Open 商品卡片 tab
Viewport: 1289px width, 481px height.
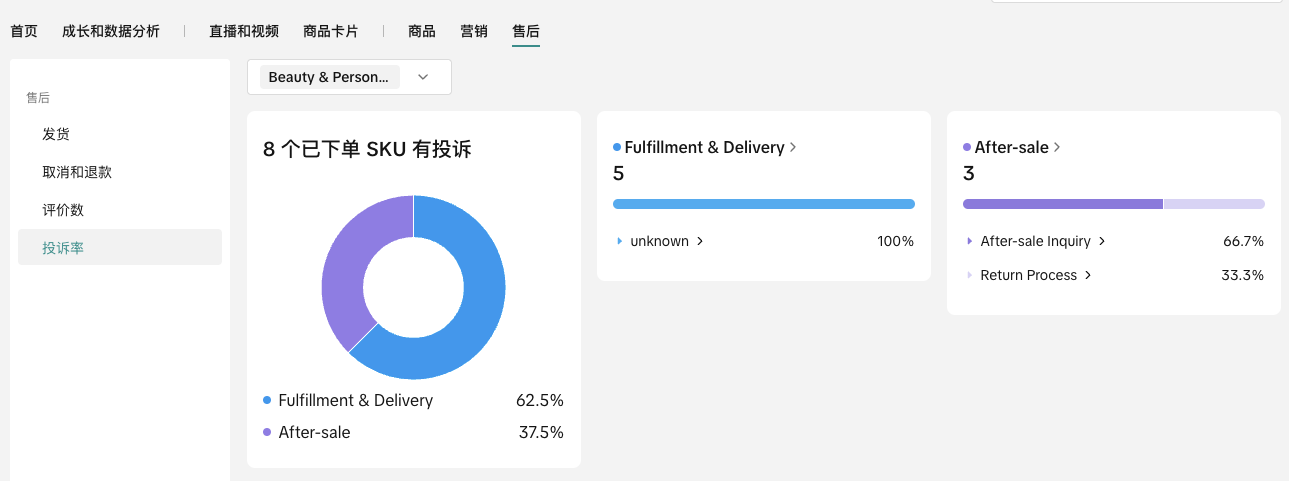tap(331, 31)
